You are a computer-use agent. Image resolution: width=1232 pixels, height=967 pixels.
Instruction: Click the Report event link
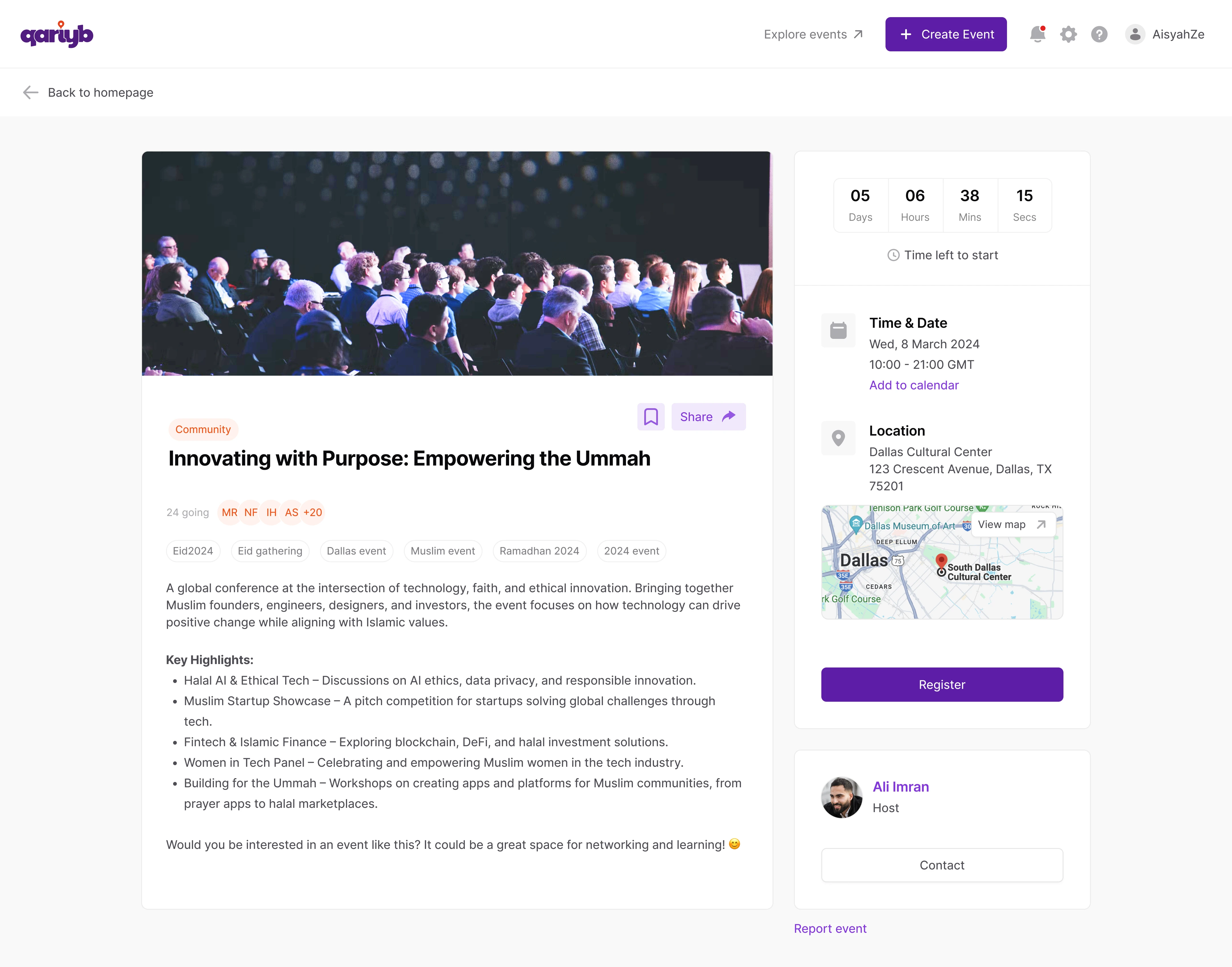[x=830, y=928]
